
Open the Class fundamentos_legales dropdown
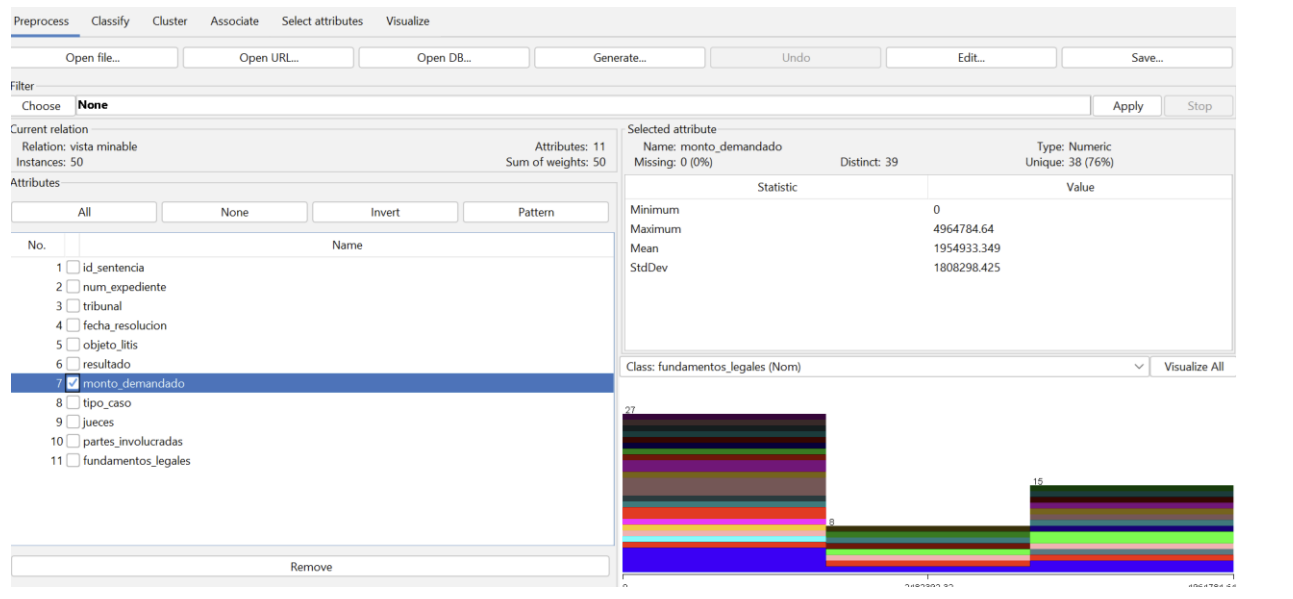click(x=884, y=367)
